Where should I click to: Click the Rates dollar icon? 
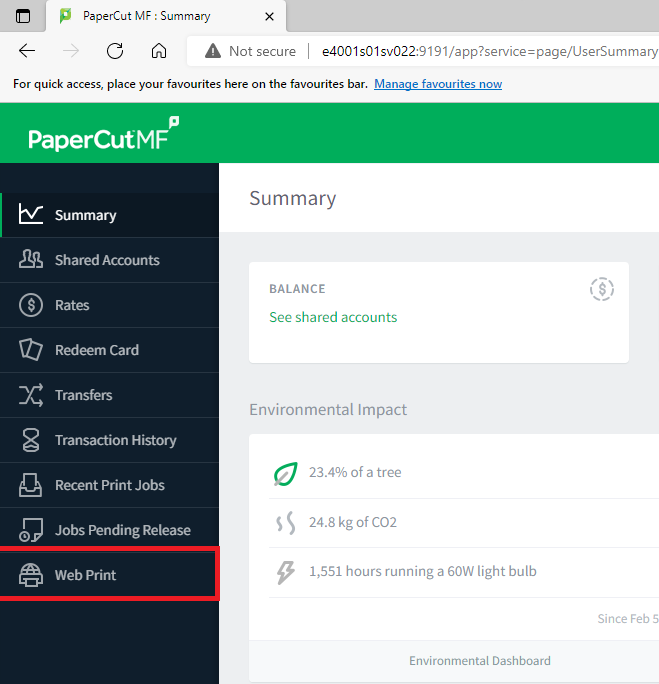click(x=31, y=304)
